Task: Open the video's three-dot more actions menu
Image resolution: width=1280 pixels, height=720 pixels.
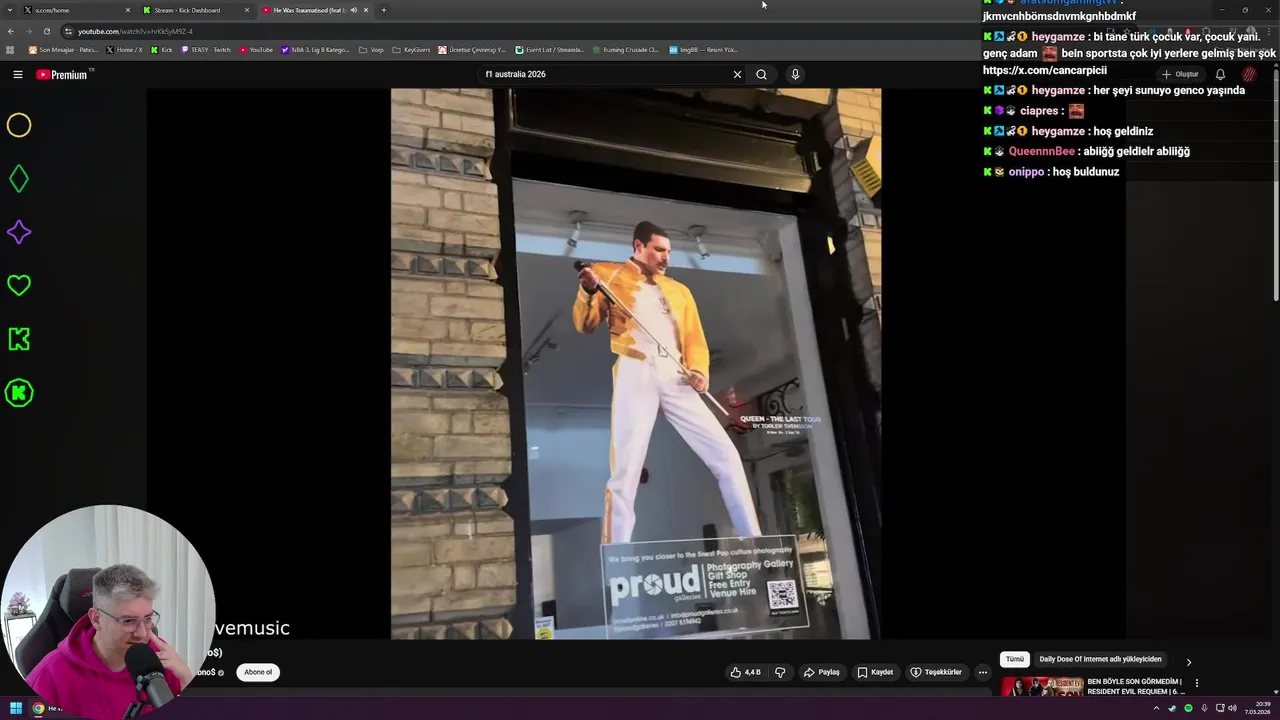Action: click(982, 672)
